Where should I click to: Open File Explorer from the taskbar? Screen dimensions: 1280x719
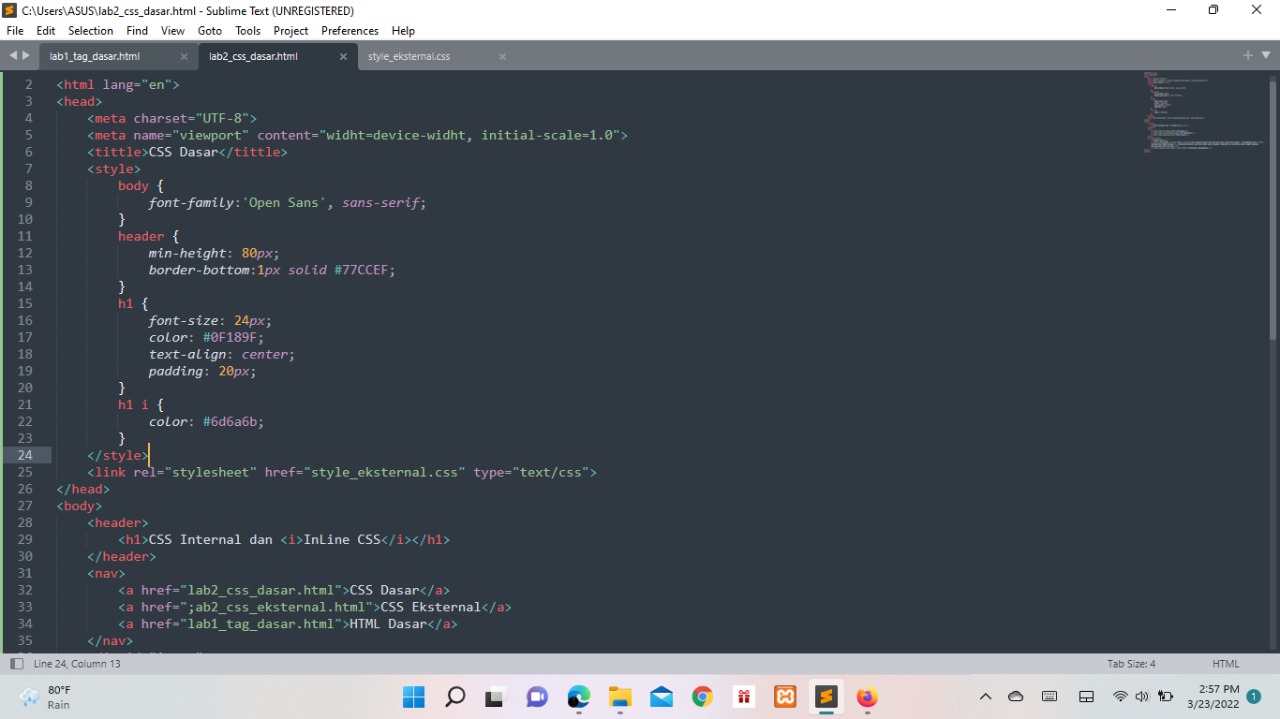click(x=620, y=697)
